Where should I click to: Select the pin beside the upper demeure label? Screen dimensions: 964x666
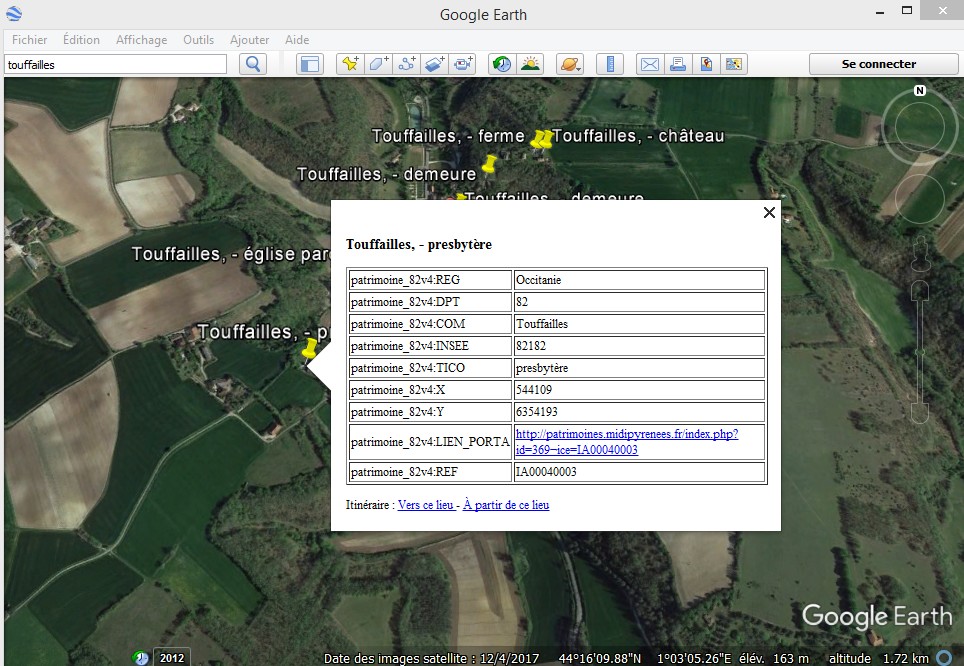click(489, 164)
